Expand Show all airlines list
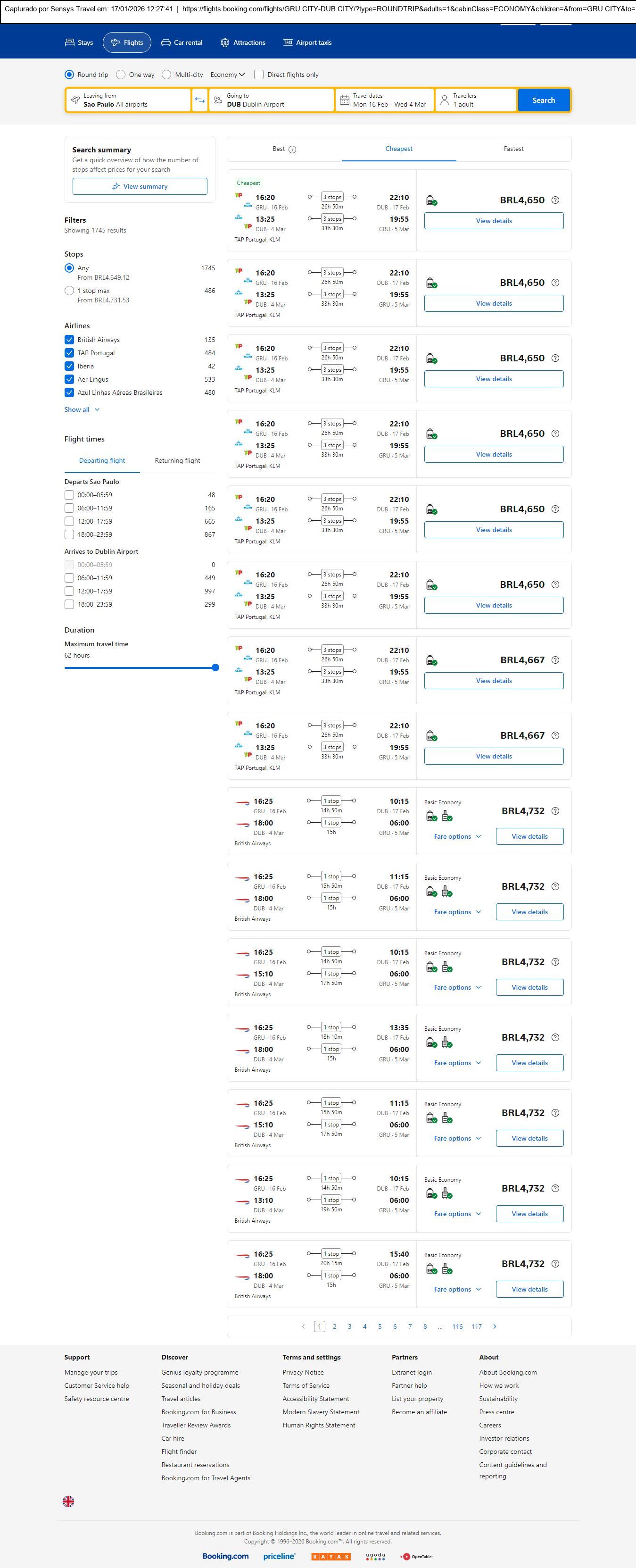 [x=82, y=409]
